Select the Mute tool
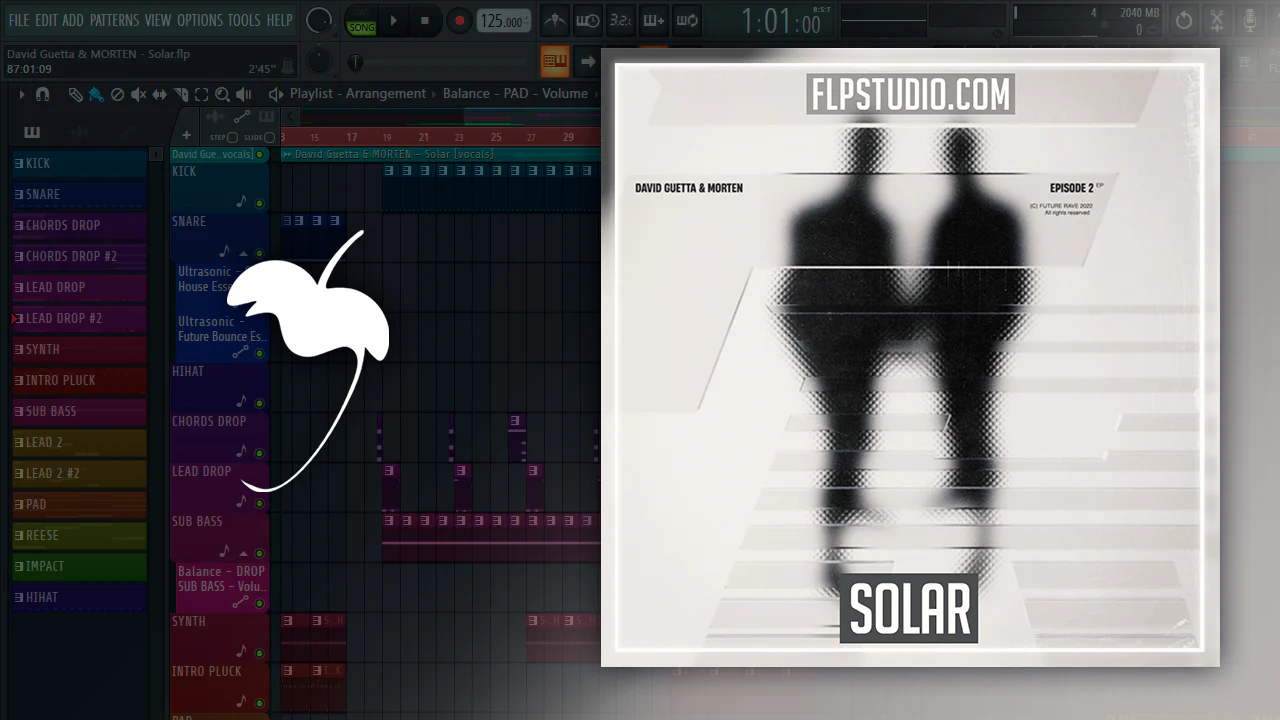Image resolution: width=1280 pixels, height=720 pixels. pyautogui.click(x=138, y=94)
